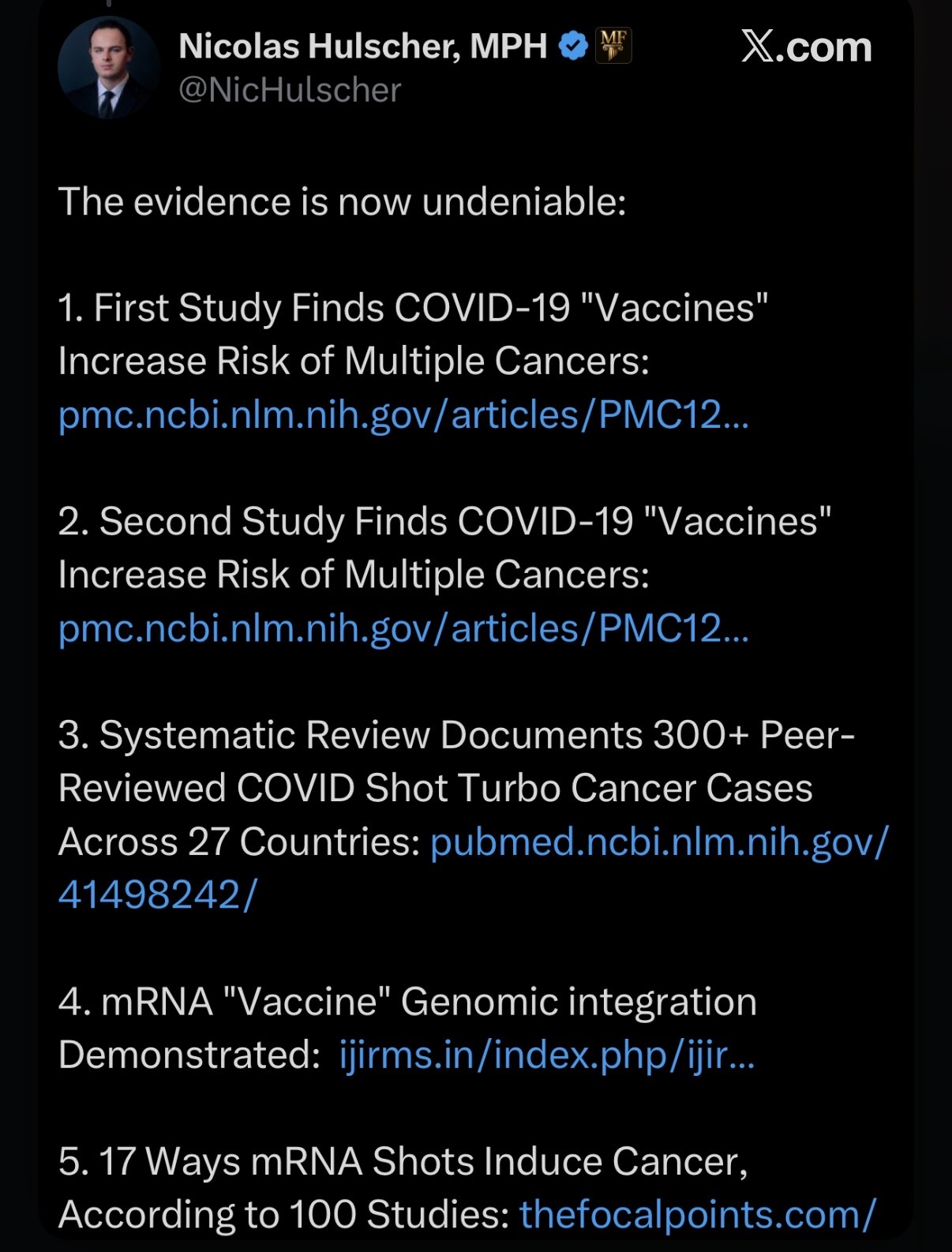Viewport: 952px width, 1252px height.
Task: Open the @NicHulscher handle
Action: tap(290, 90)
